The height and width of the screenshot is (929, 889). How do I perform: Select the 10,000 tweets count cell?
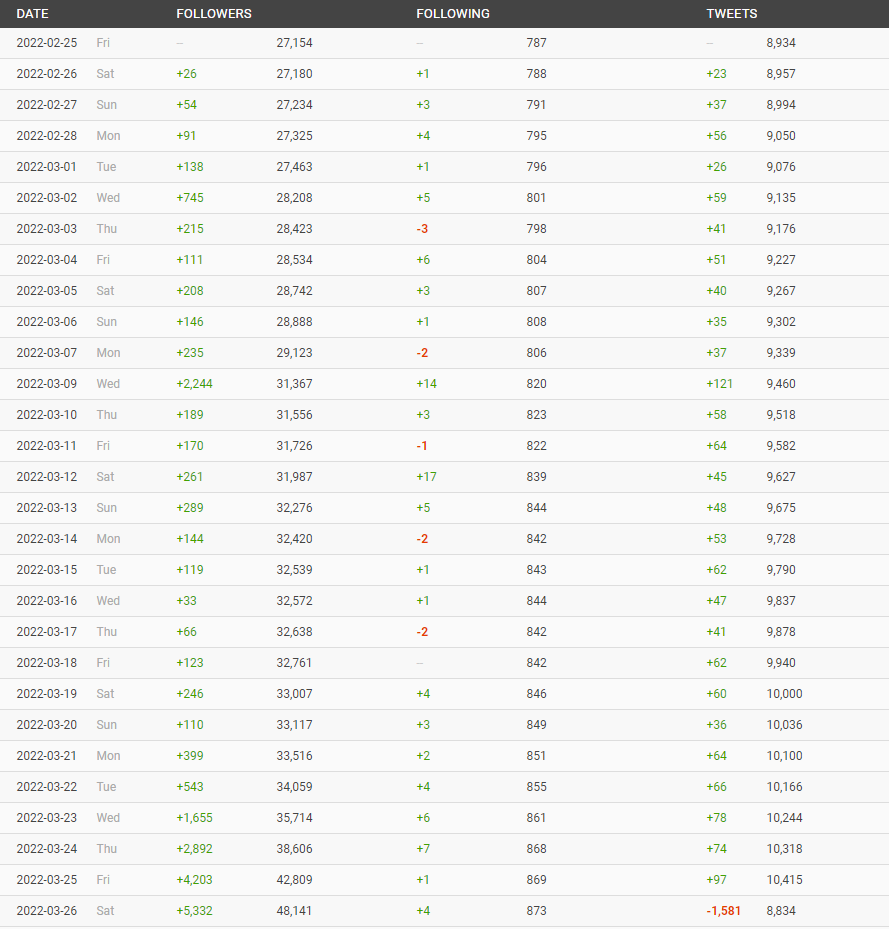784,694
